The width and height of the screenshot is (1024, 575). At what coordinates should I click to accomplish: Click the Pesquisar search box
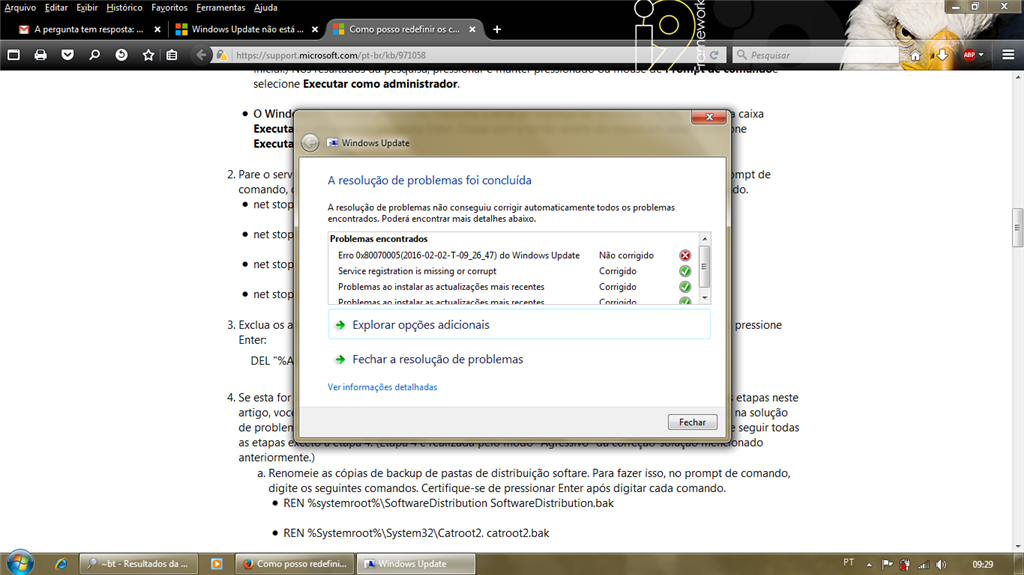(x=816, y=56)
